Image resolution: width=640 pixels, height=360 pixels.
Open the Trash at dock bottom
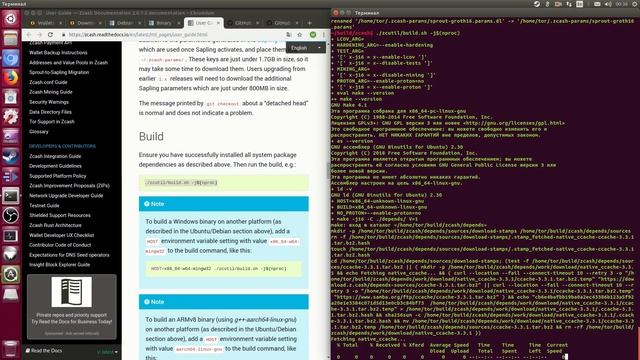(11, 349)
